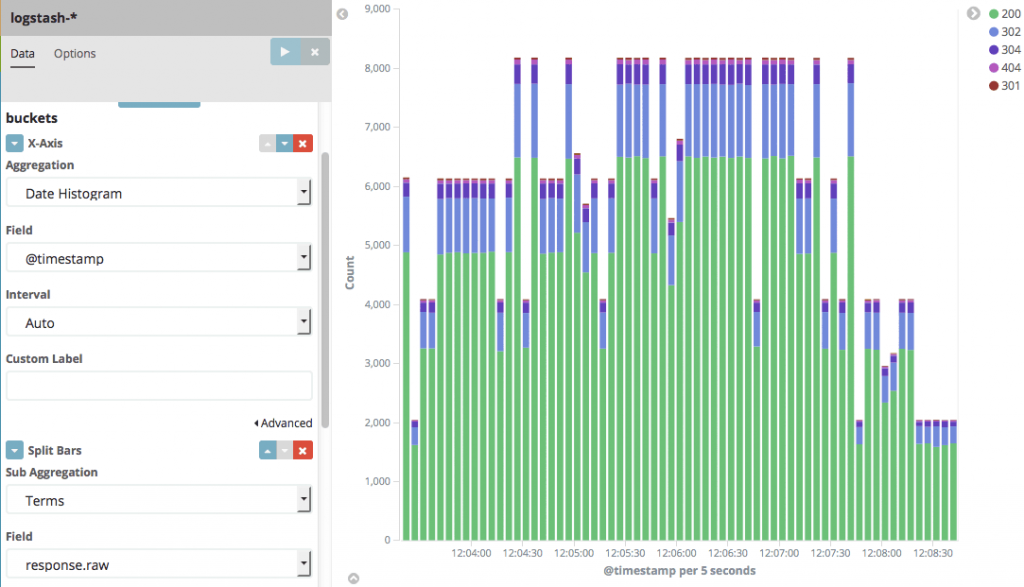Screen dimensions: 1024x587
Task: Expand the Advanced settings link
Action: (x=283, y=423)
